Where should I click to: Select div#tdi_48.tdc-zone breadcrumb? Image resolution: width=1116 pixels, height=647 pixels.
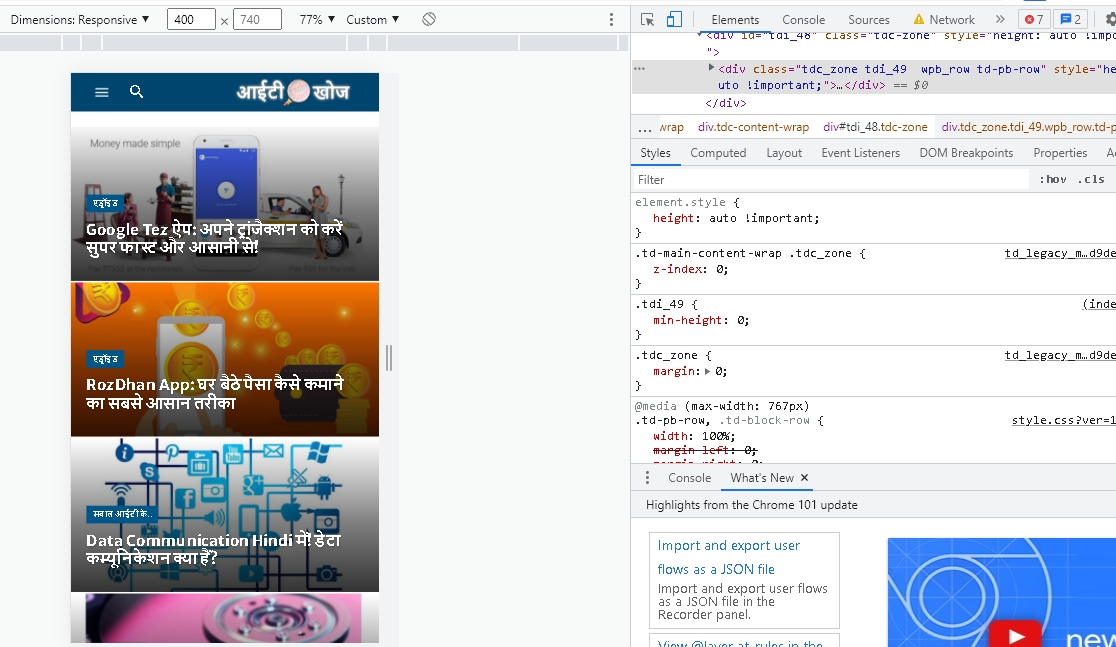tap(875, 127)
